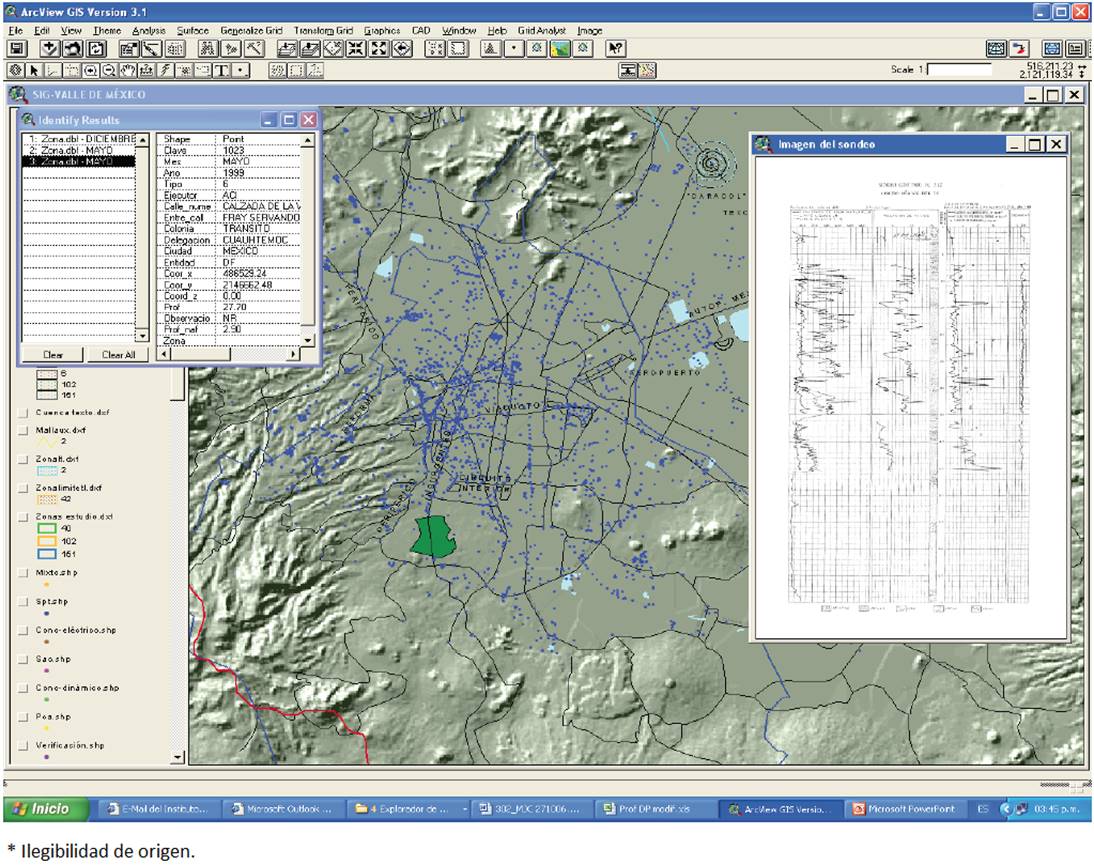
Task: Choose the Text label tool
Action: pos(221,70)
